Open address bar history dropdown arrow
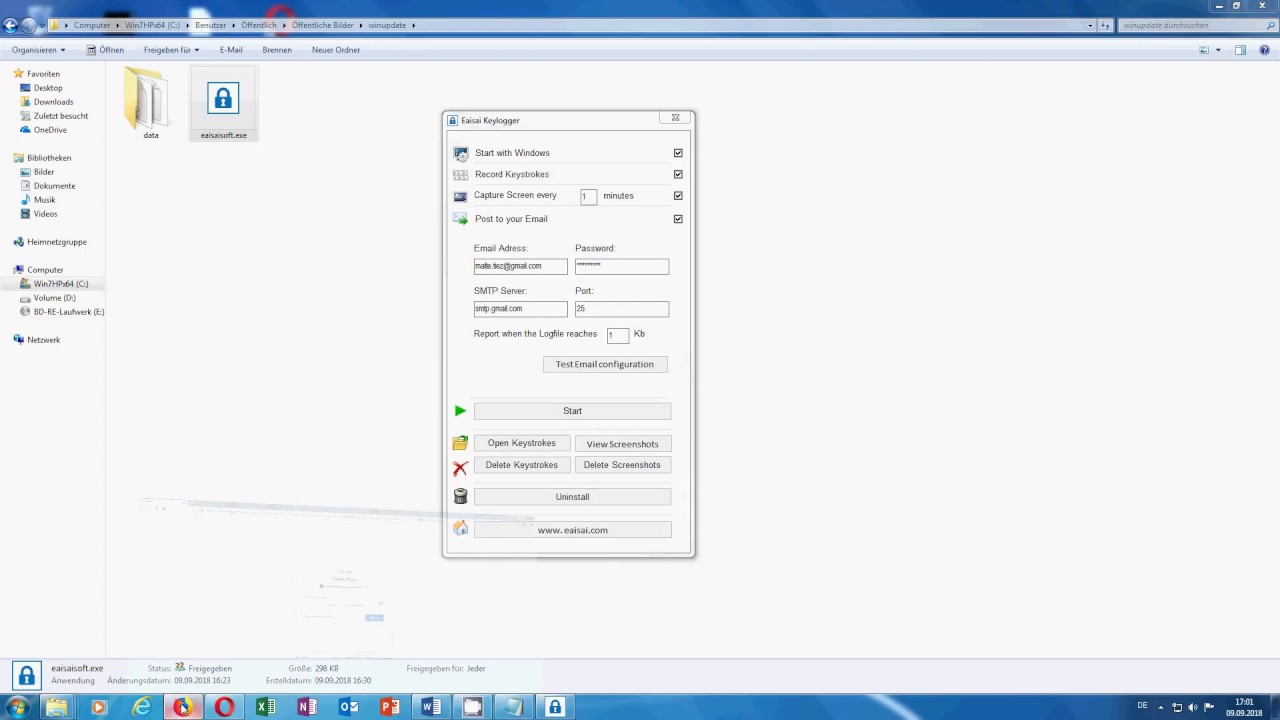1280x720 pixels. click(x=1090, y=25)
